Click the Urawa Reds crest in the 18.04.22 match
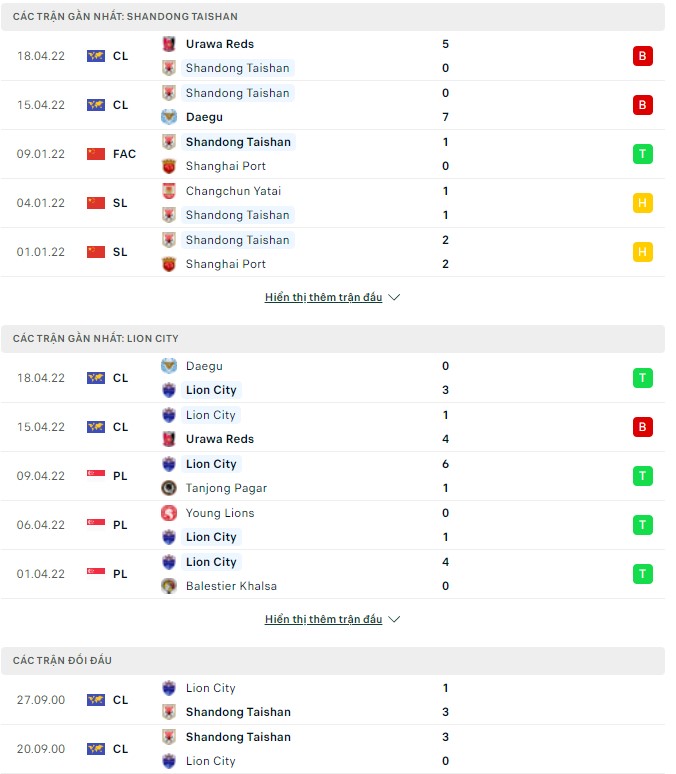 click(169, 44)
